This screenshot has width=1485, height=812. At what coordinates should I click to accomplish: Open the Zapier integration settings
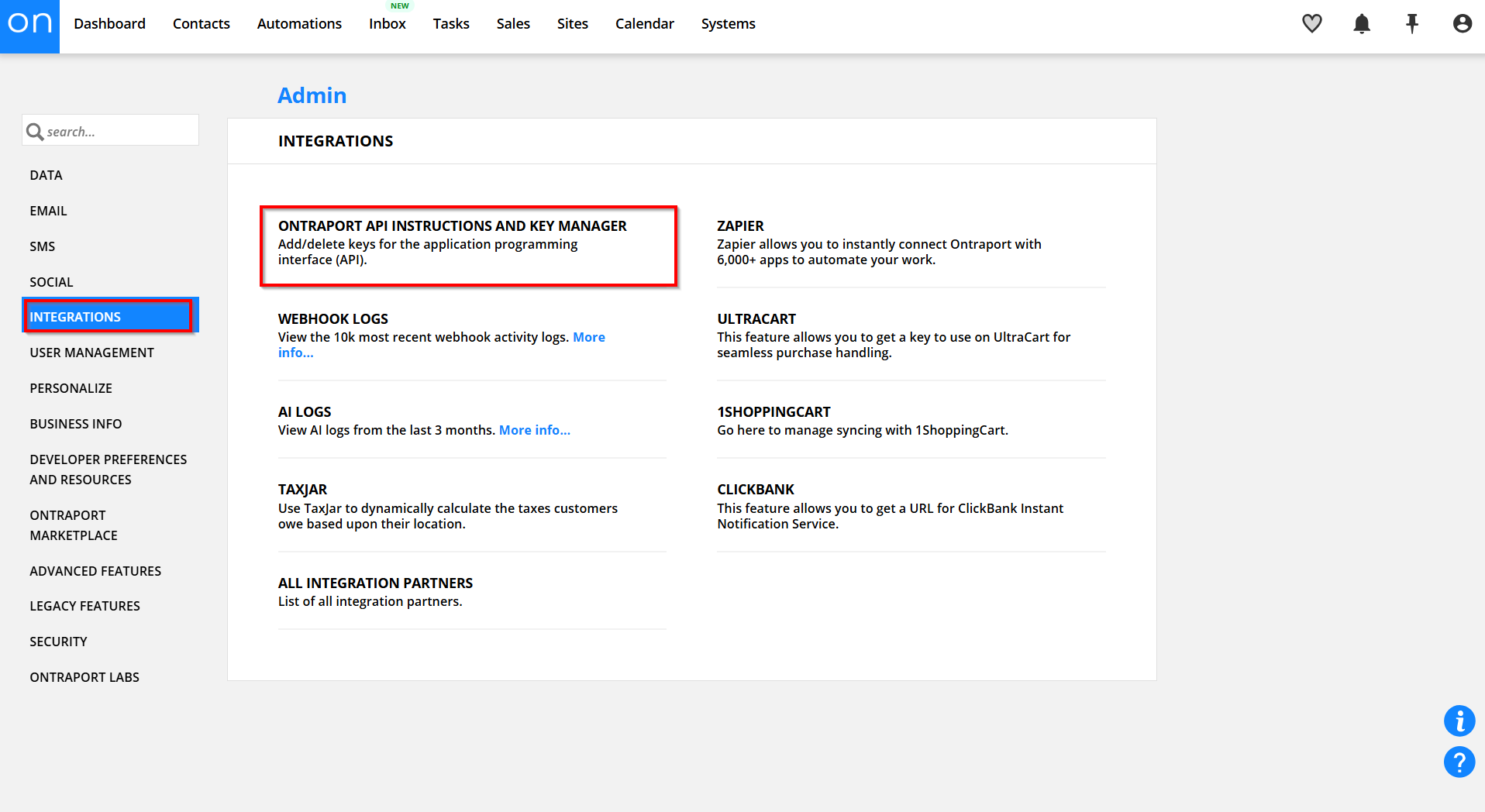click(740, 226)
